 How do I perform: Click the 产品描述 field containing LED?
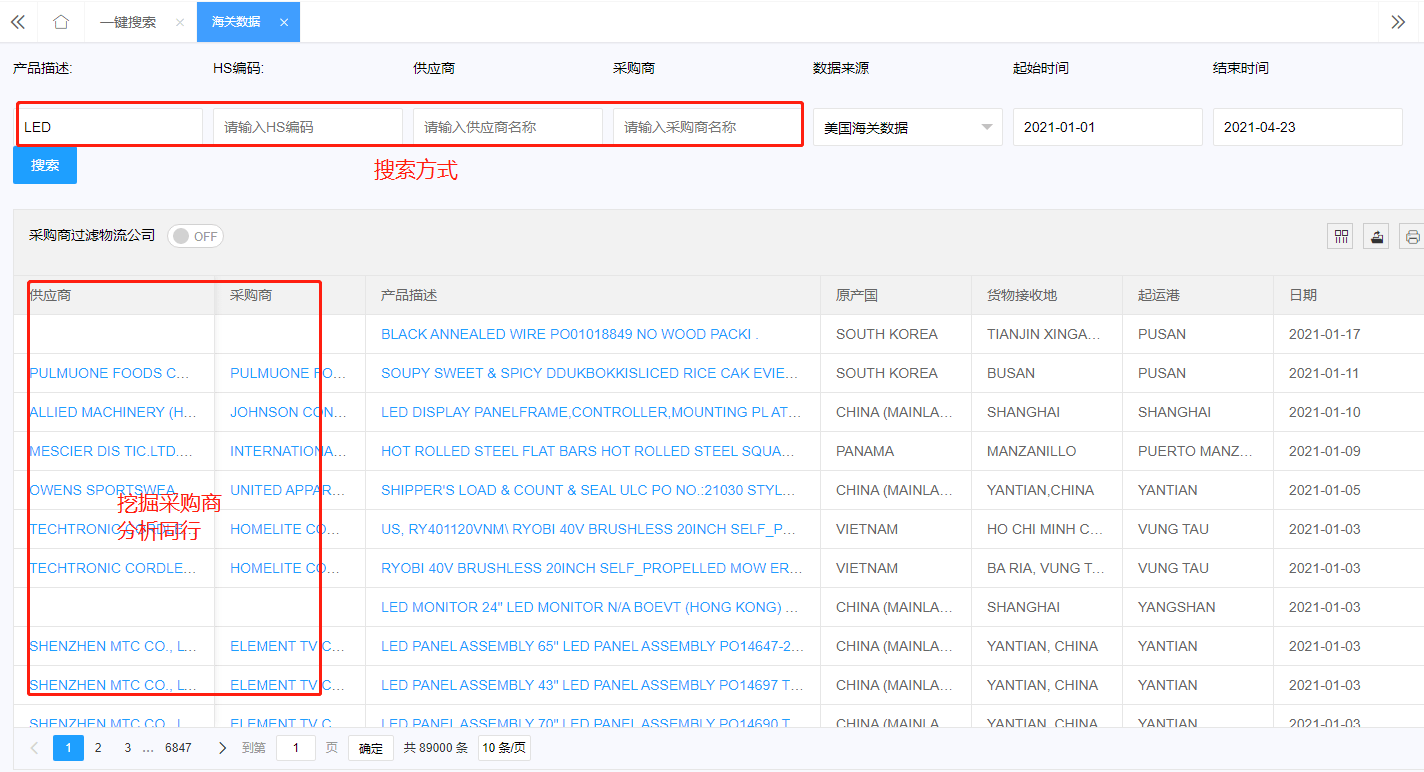click(108, 127)
